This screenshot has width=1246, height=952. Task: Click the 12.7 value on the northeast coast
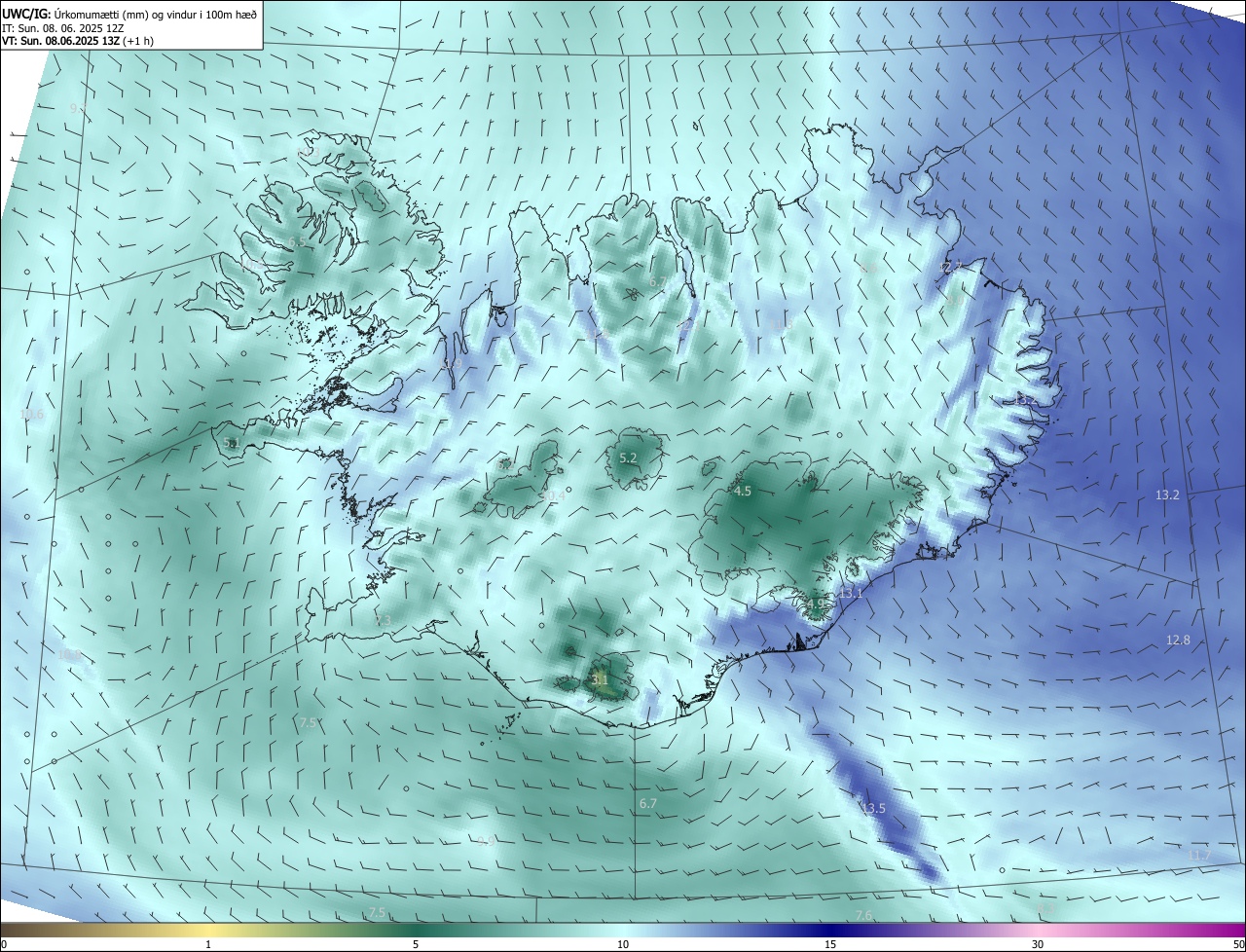tap(950, 267)
